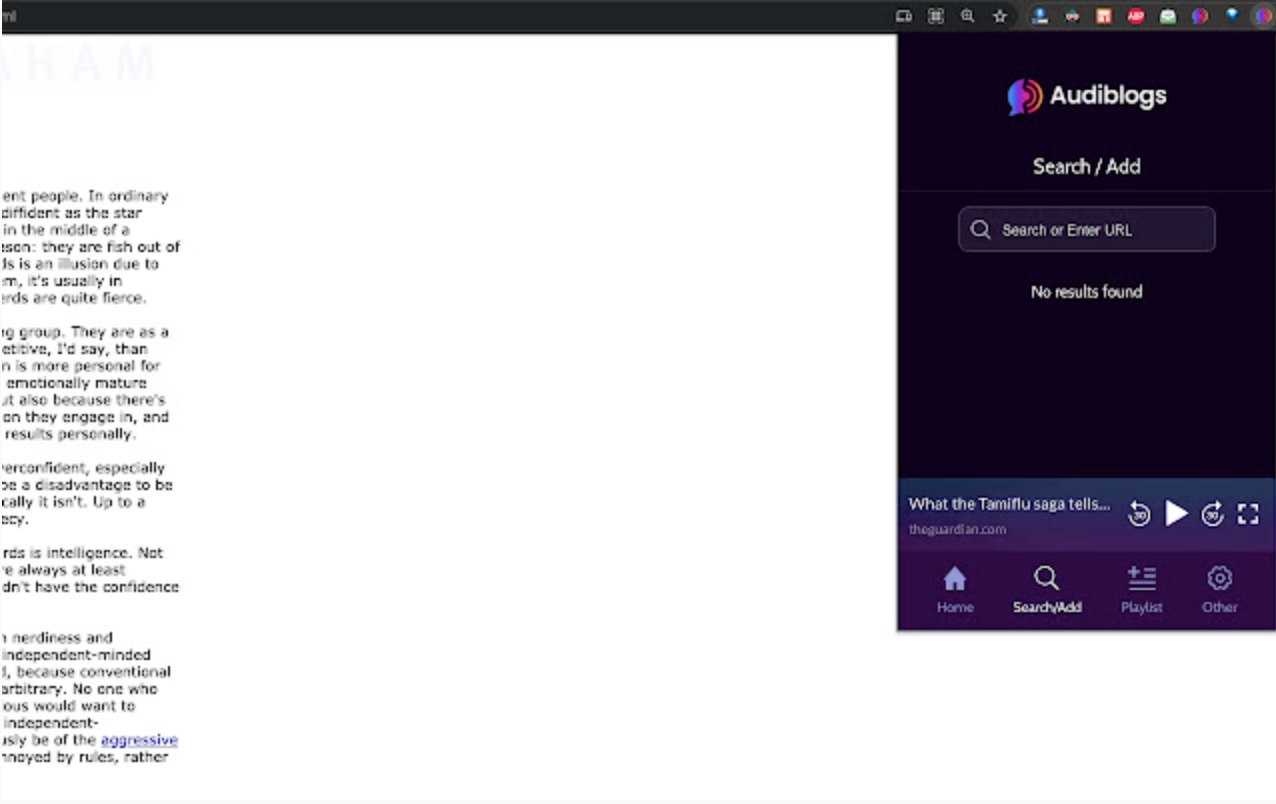
Task: Expand the player to fullscreen
Action: (x=1248, y=514)
